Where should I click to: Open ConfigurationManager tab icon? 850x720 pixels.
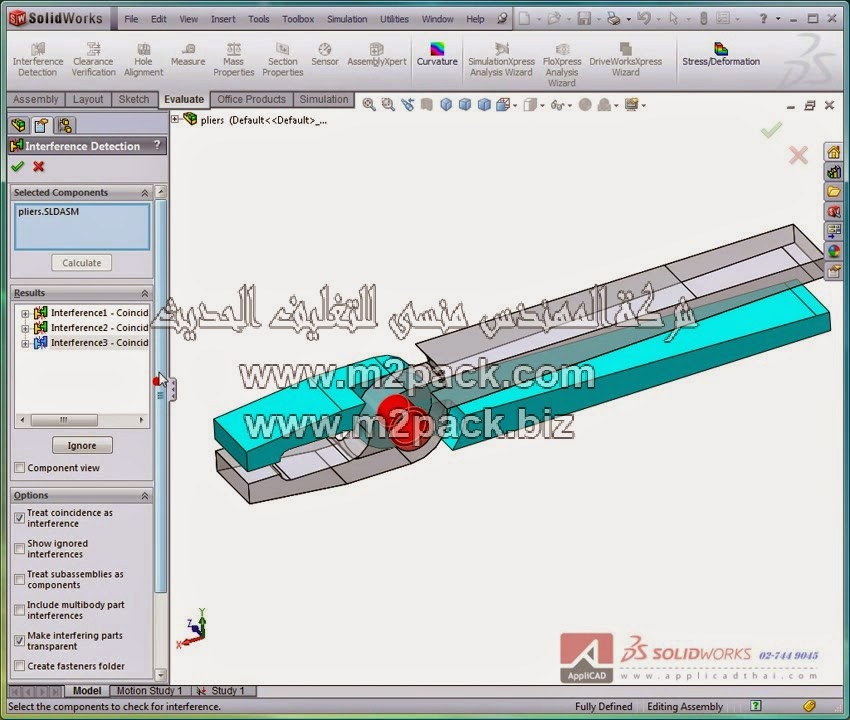65,125
